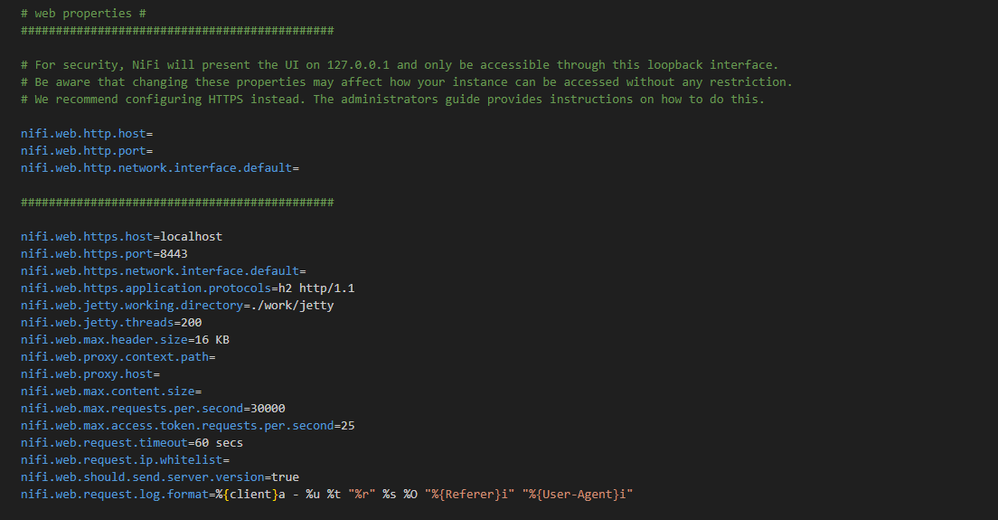998x520 pixels.
Task: Click the 'true' value of should.send.server.version
Action: tap(285, 477)
